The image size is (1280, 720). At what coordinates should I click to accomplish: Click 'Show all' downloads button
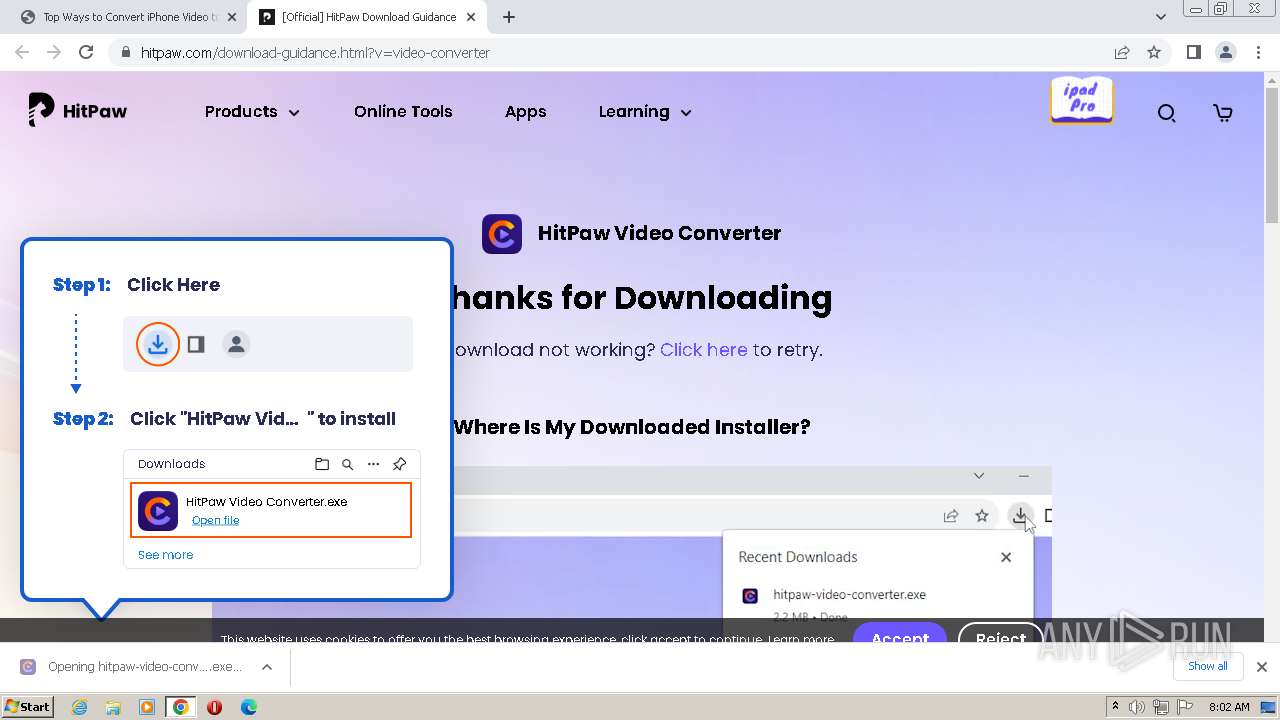point(1207,666)
